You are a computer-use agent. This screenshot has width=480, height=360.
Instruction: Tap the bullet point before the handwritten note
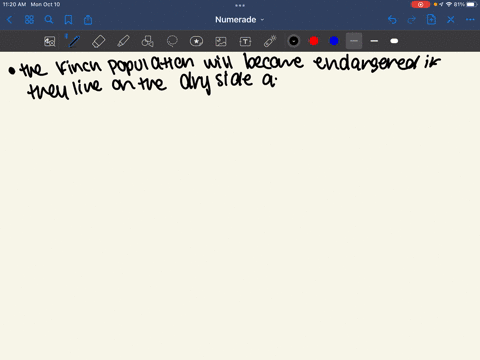point(12,71)
